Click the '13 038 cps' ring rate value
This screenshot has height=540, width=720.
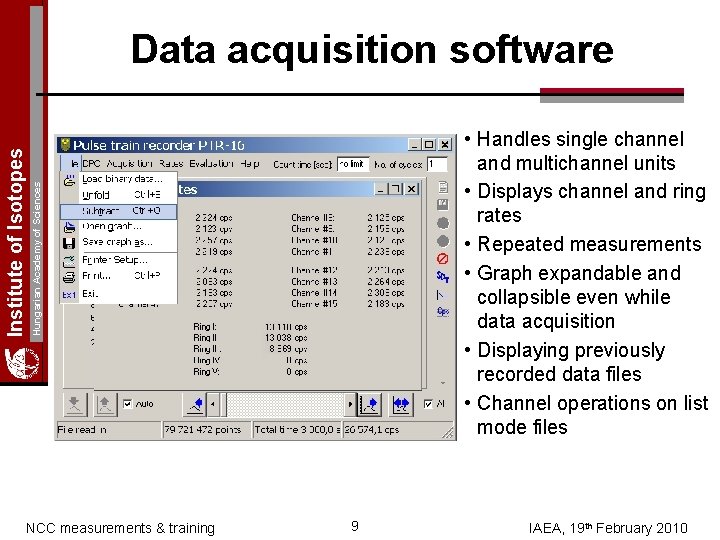[286, 338]
